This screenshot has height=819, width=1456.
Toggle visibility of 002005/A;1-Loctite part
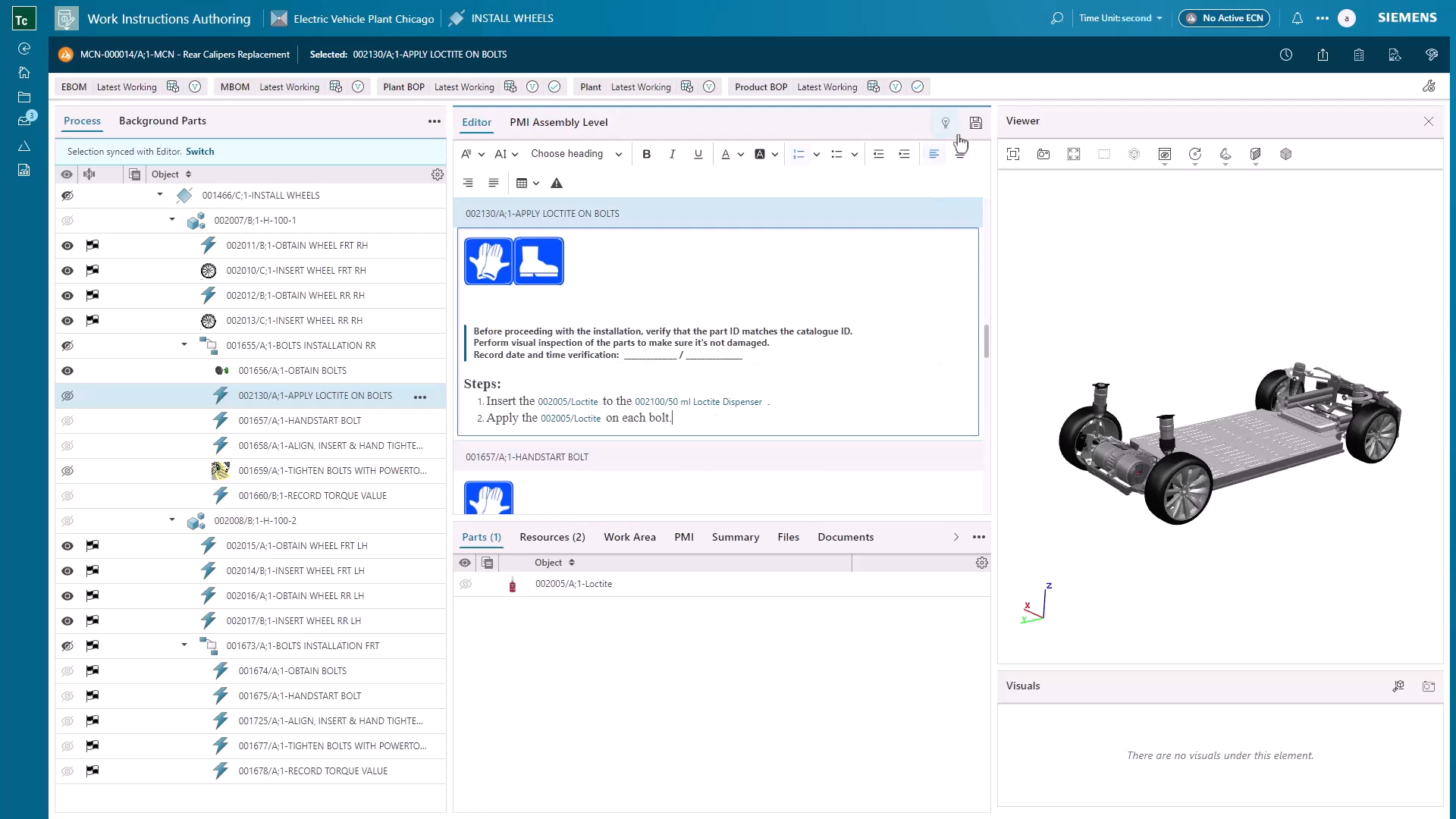click(466, 584)
